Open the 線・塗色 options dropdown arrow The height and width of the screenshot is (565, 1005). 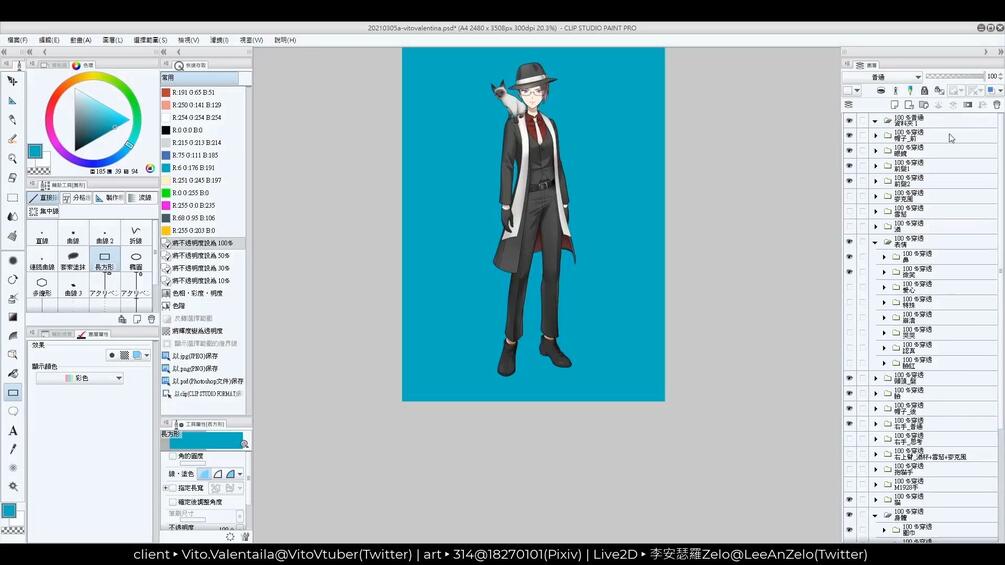[x=240, y=474]
